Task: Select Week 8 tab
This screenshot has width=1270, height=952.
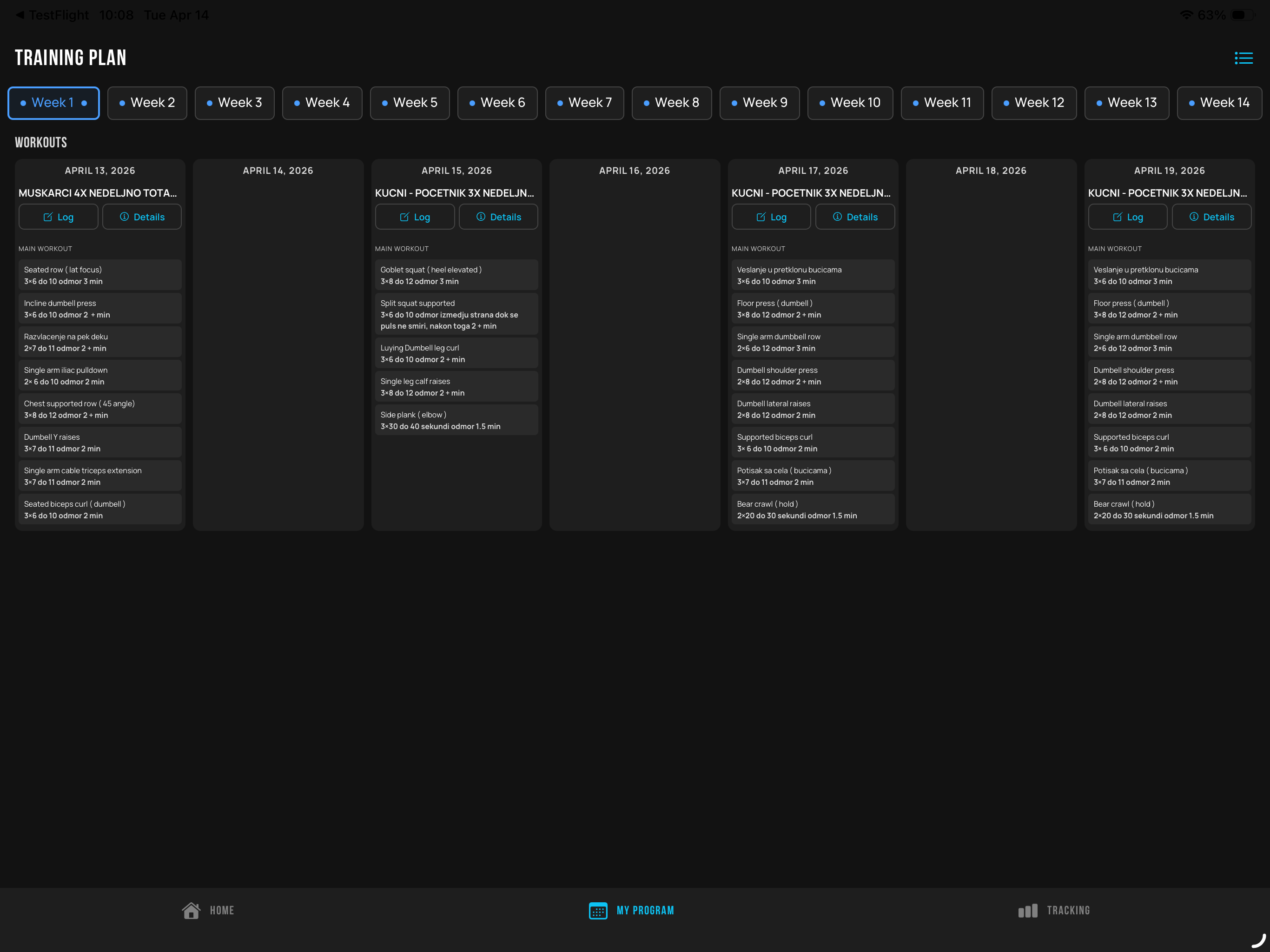Action: (672, 103)
